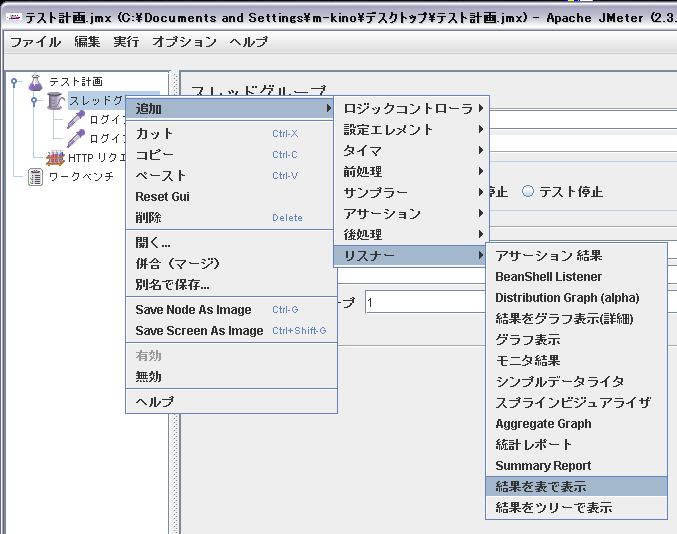Choose Save Node As Image
Screen dimensions: 677x534
pos(193,309)
